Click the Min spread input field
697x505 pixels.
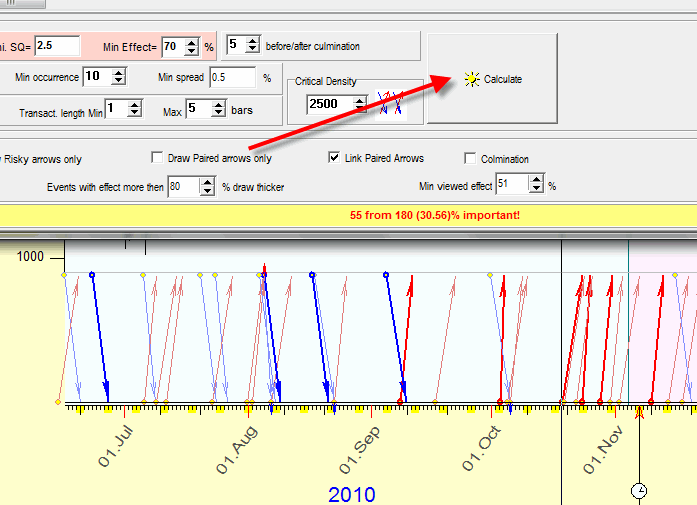(232, 77)
